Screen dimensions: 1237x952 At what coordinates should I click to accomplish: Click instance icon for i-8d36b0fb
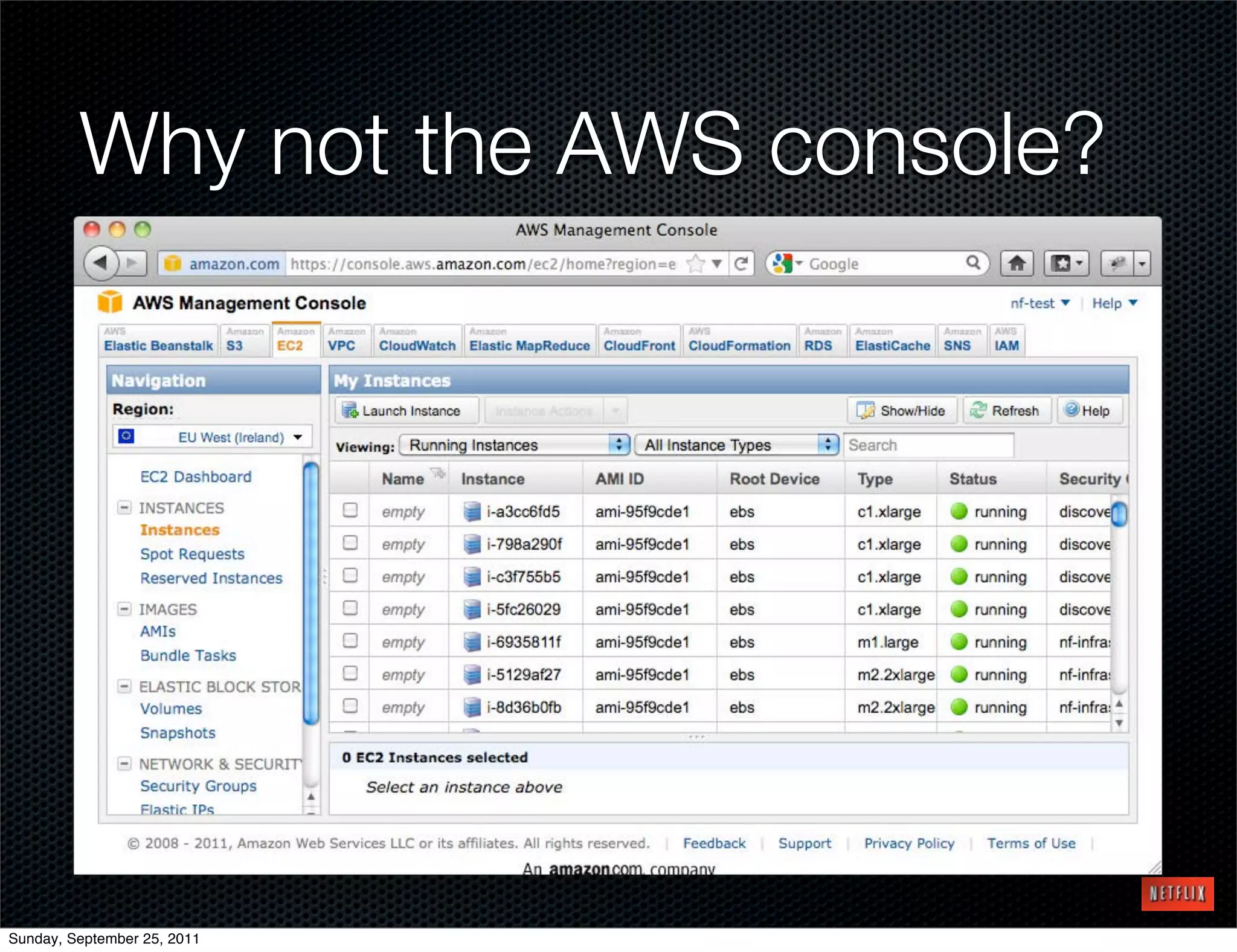tap(471, 707)
